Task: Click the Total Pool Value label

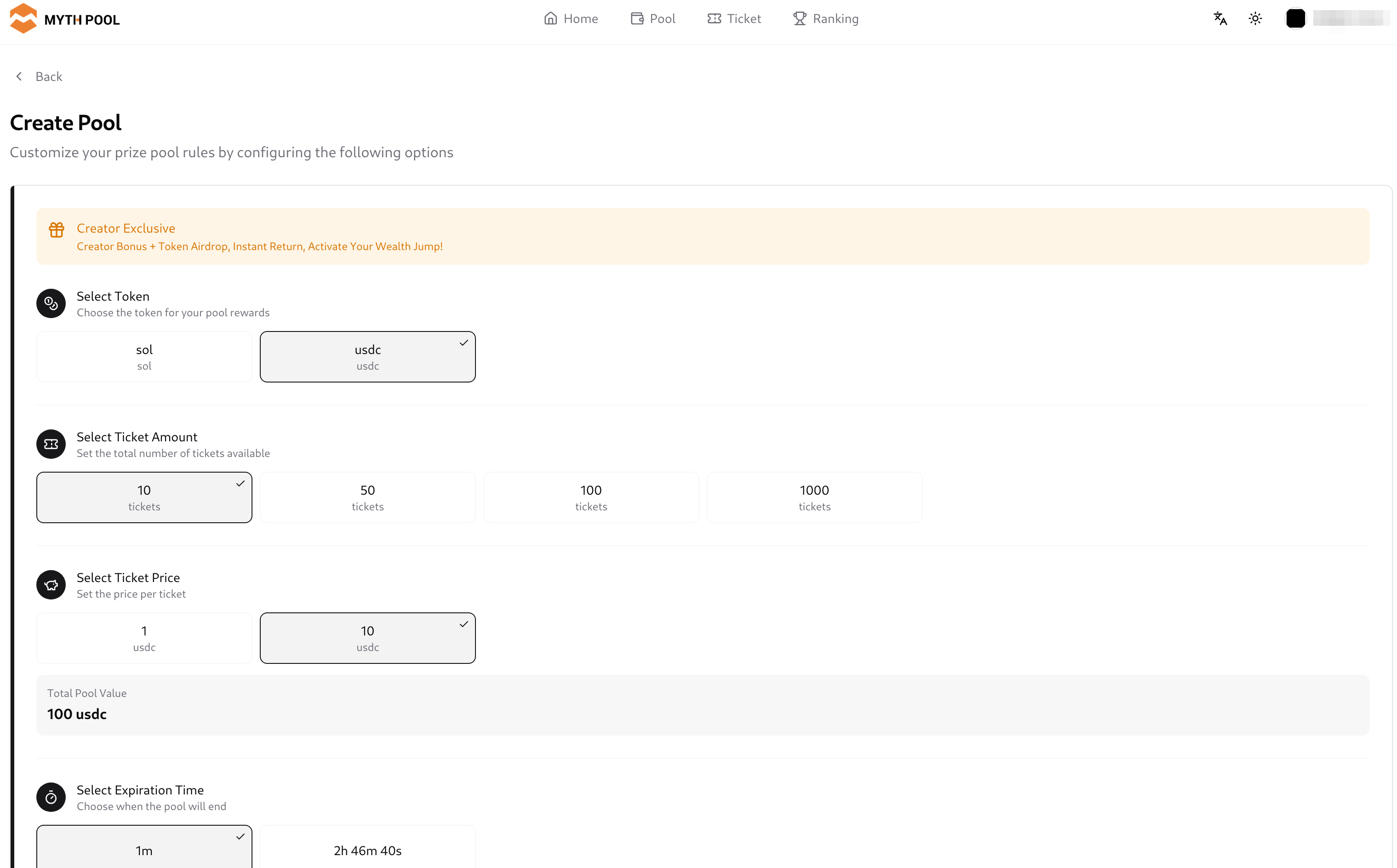Action: [87, 693]
